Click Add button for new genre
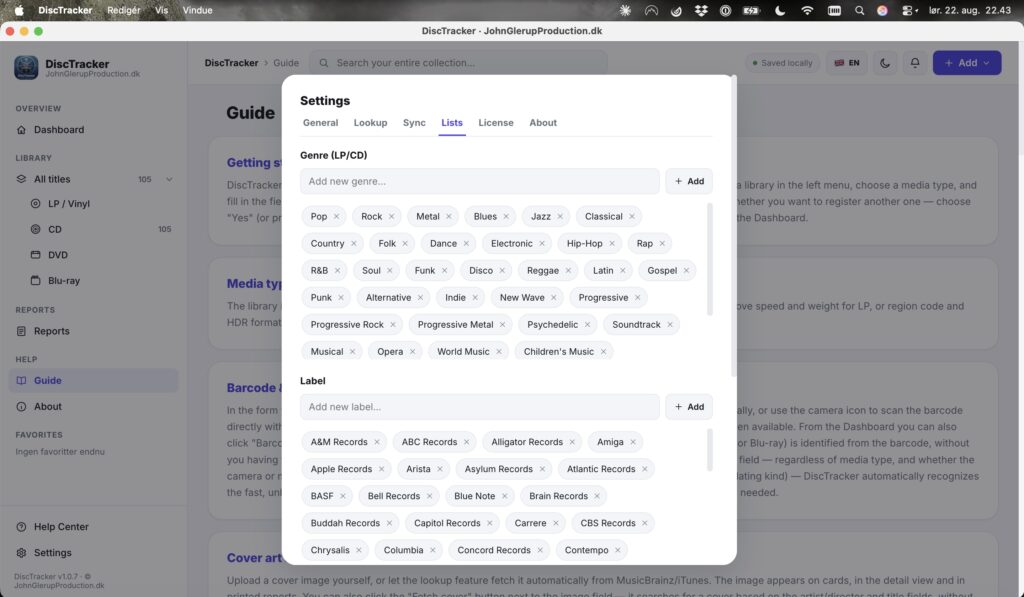 tap(689, 182)
